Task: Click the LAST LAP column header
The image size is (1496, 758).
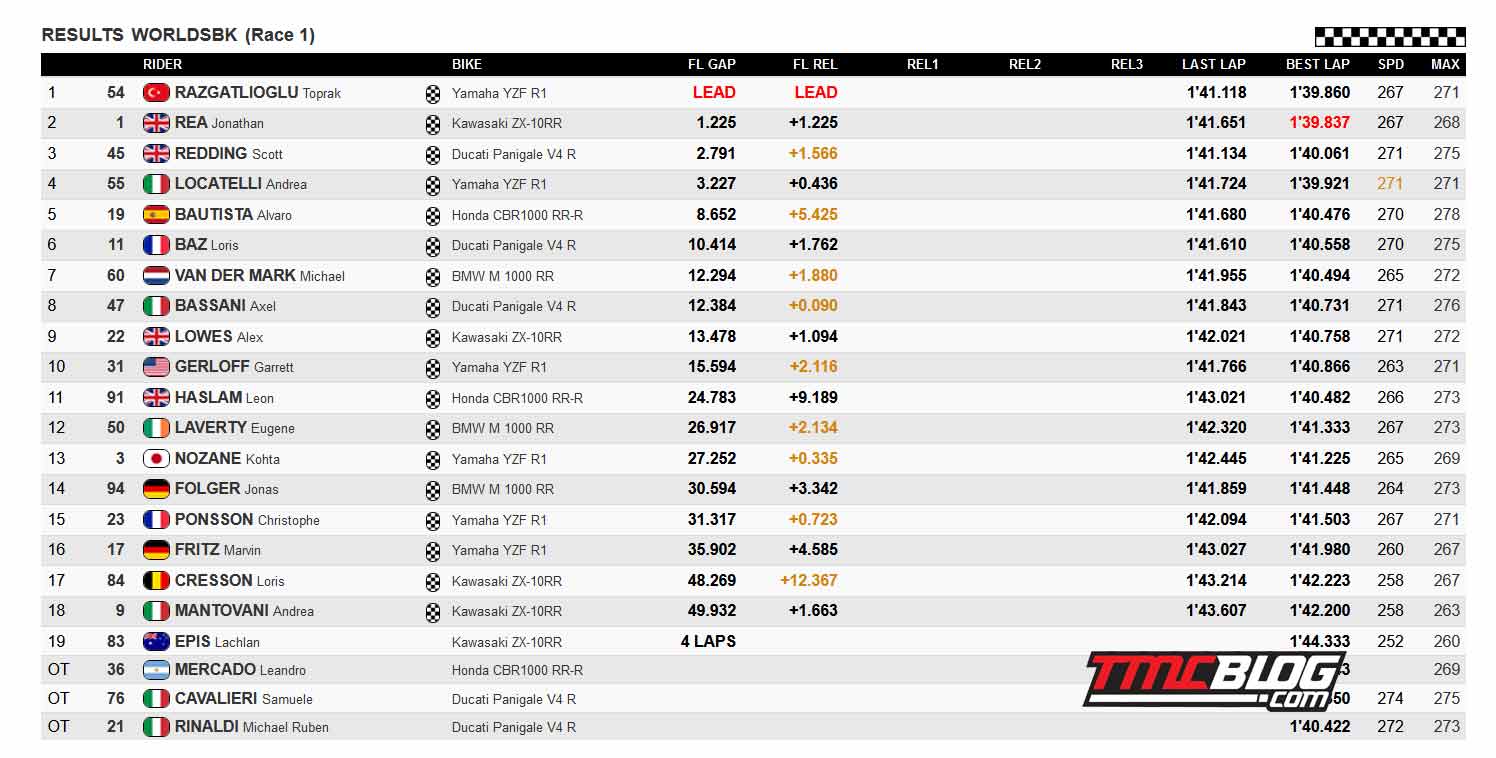Action: (x=1214, y=64)
